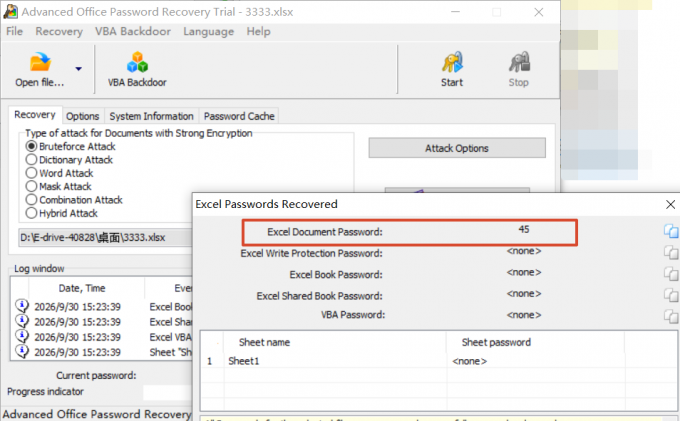Switch to the Options tab
Screen dimensions: 680x421
[82, 116]
